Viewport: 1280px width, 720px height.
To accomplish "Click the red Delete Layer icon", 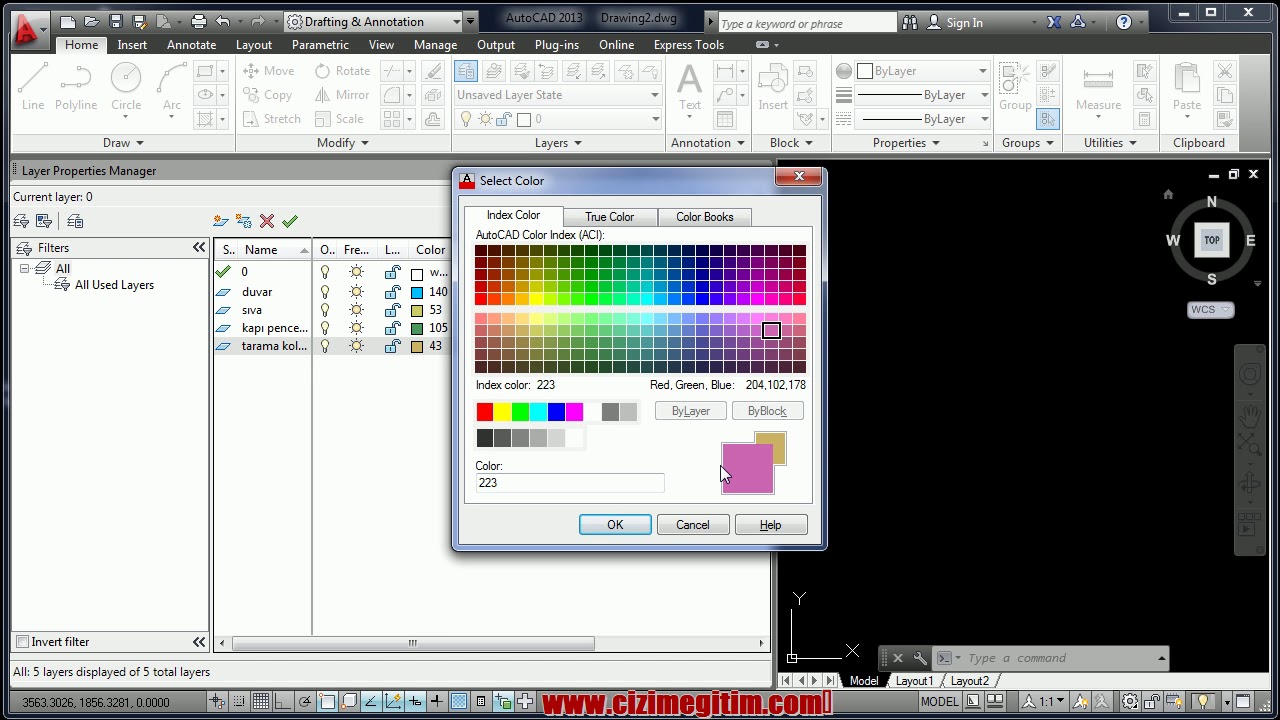I will (x=267, y=221).
